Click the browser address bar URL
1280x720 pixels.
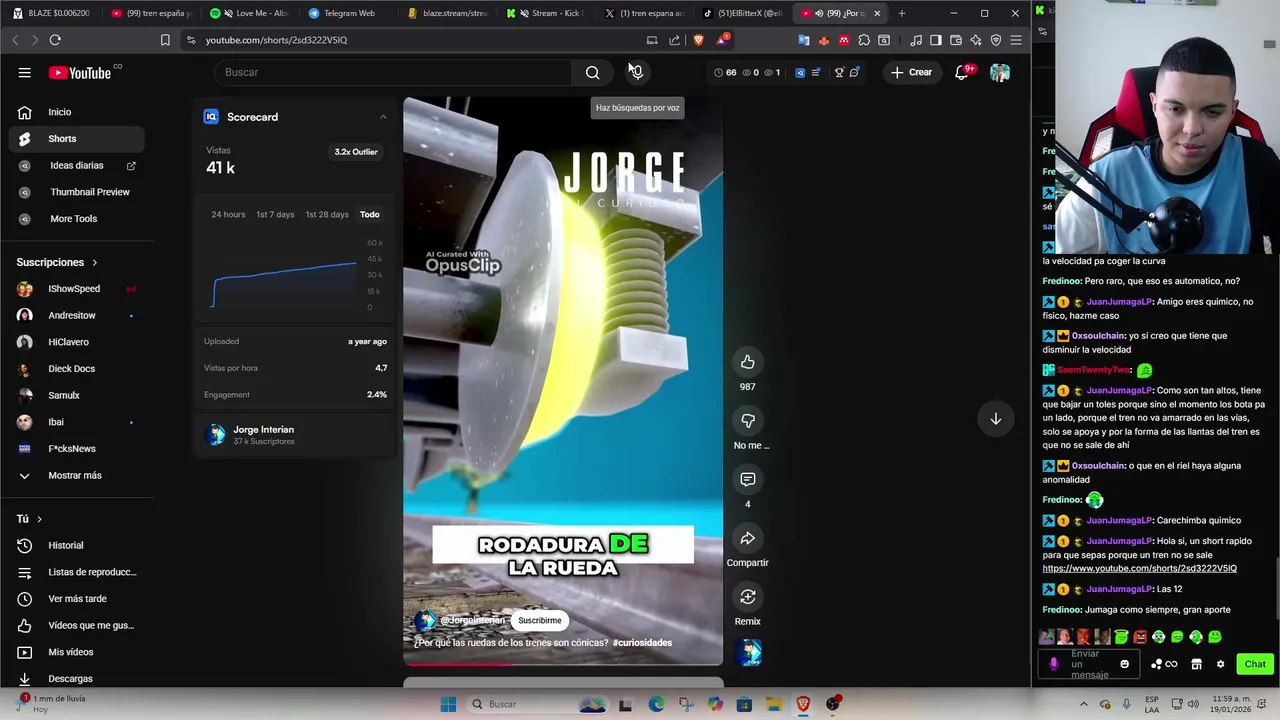(276, 40)
